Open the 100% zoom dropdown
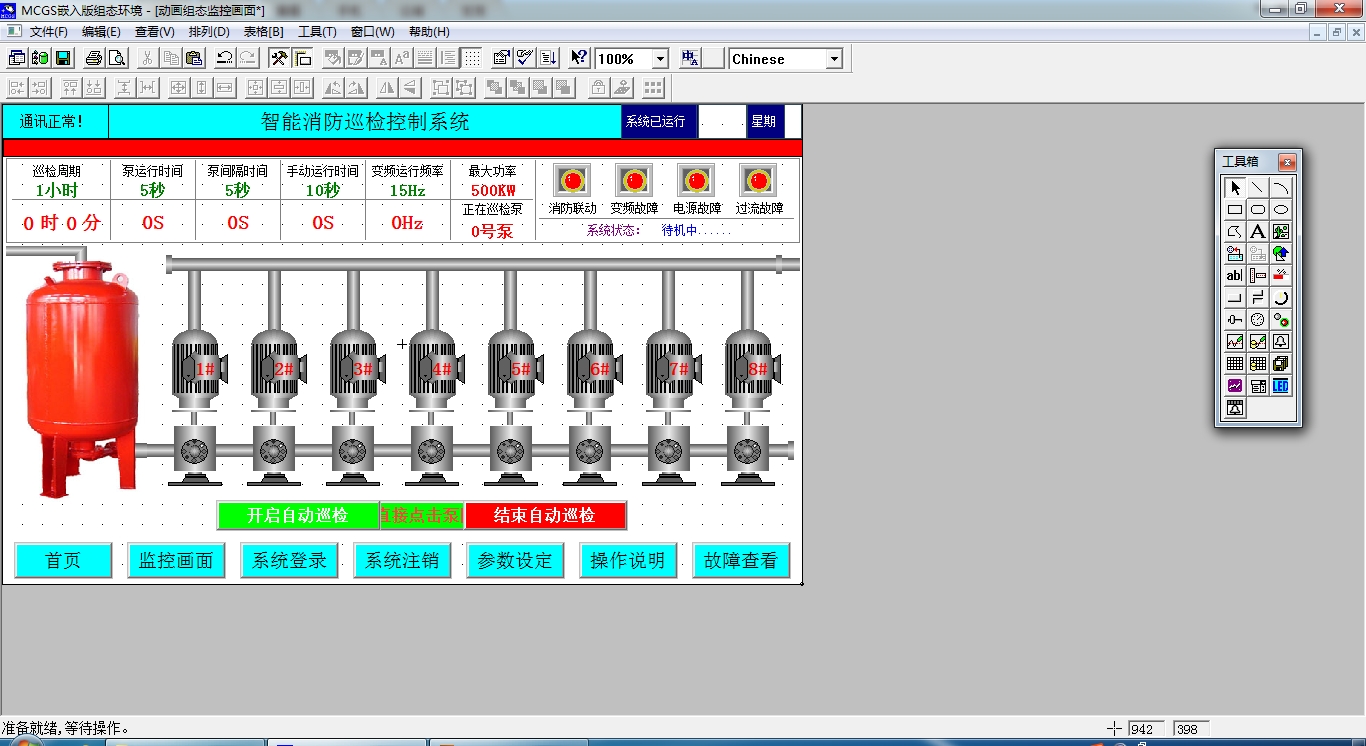The height and width of the screenshot is (746, 1366). pyautogui.click(x=660, y=59)
